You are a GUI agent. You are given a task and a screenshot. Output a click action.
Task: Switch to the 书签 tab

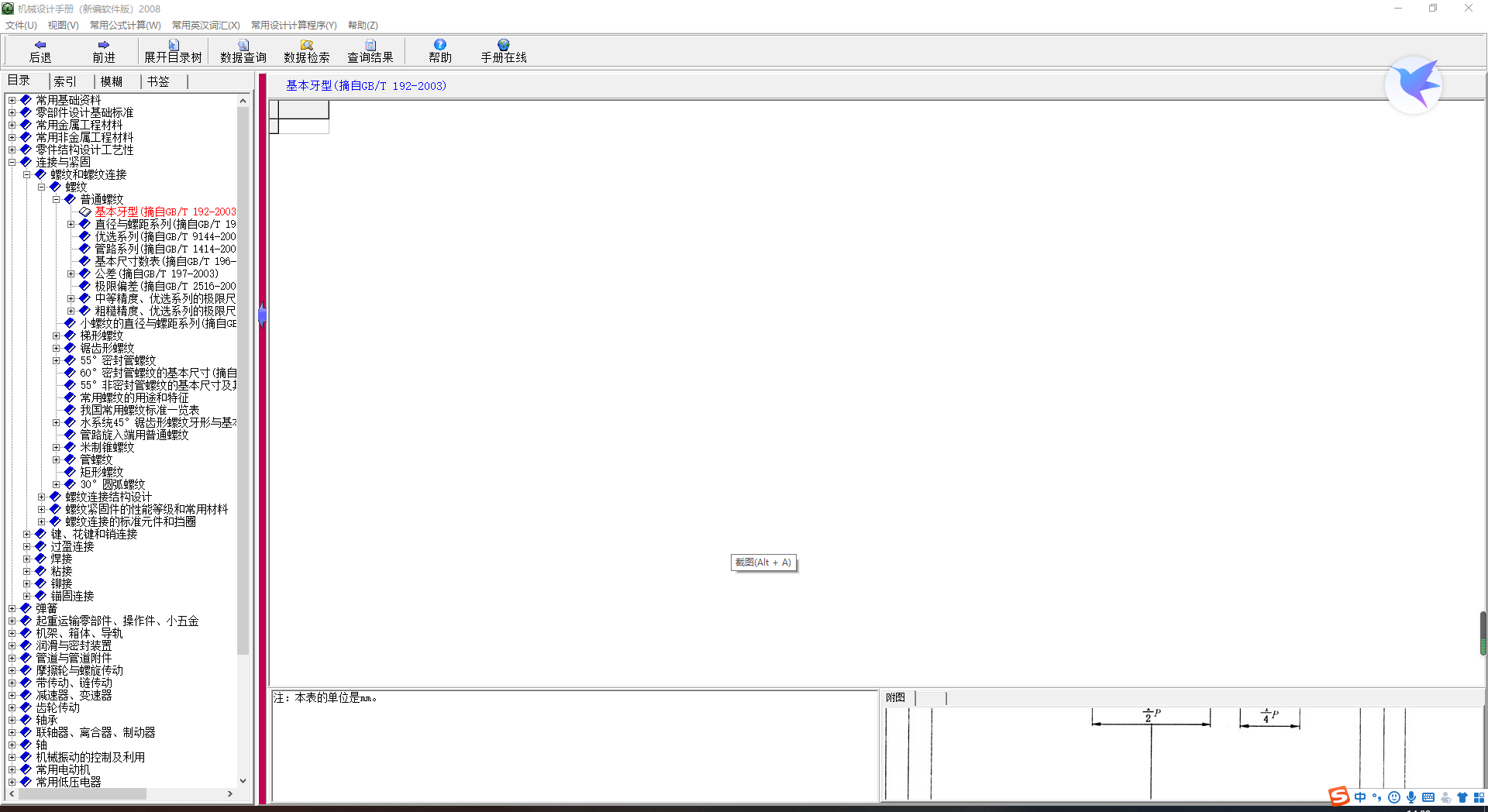(158, 81)
